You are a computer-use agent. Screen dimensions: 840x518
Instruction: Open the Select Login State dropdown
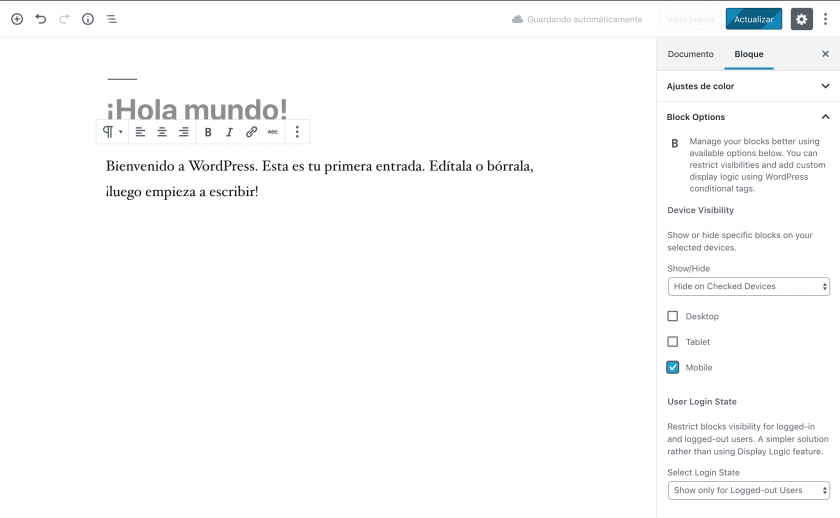coord(748,490)
